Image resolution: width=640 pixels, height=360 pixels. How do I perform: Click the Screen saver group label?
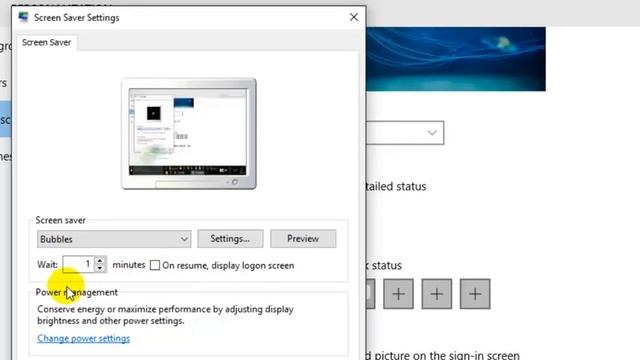tap(60, 220)
